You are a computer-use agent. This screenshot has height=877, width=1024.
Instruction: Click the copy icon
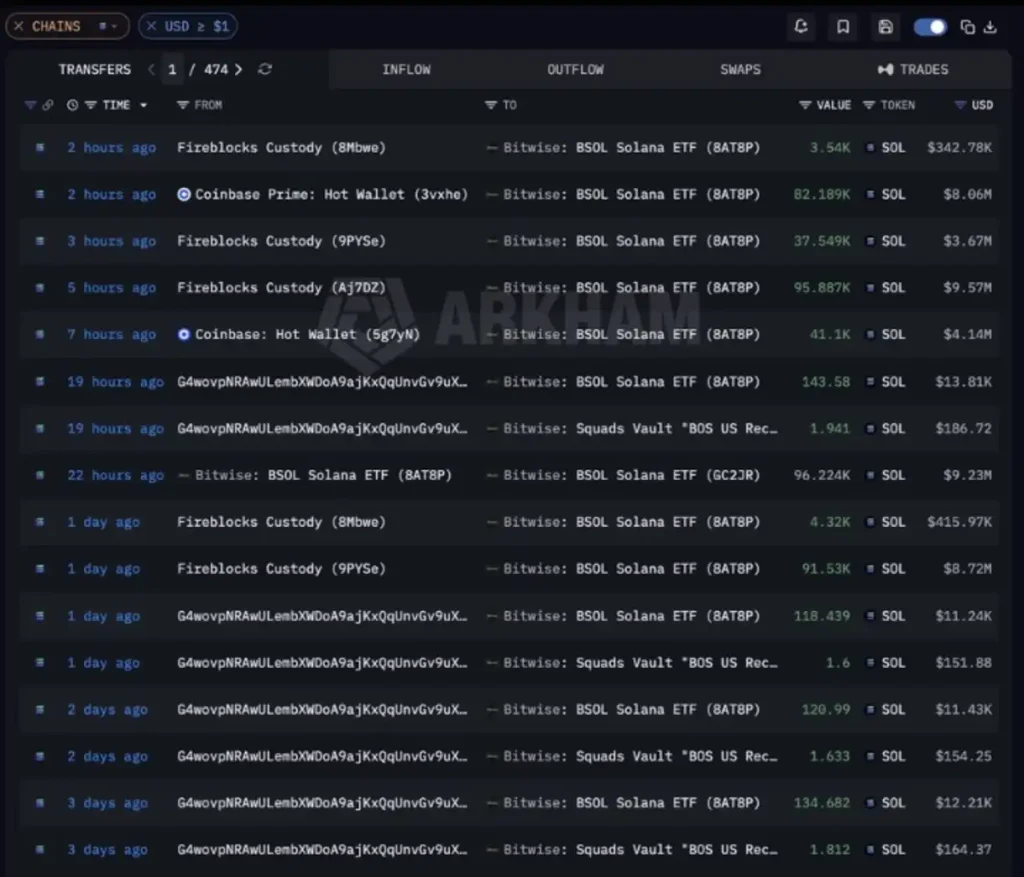click(x=968, y=27)
